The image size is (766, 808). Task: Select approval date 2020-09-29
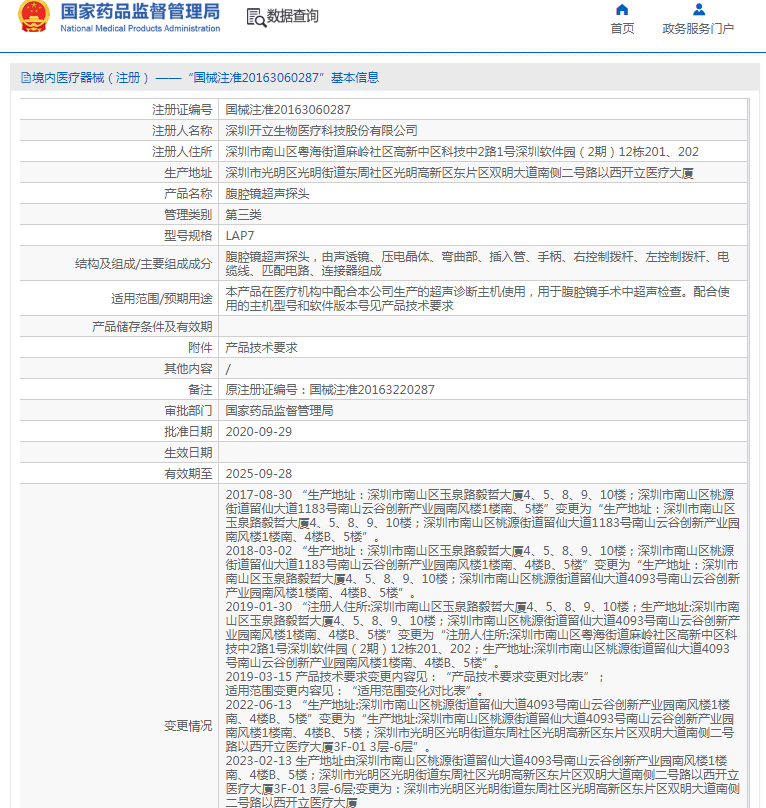tap(259, 432)
